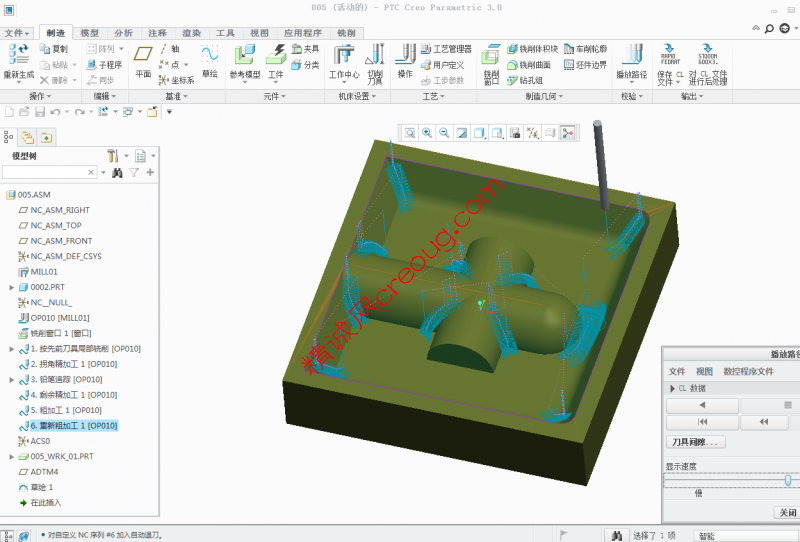
Task: Expand the 005_WRK_01.PRT tree node
Action: [11, 457]
